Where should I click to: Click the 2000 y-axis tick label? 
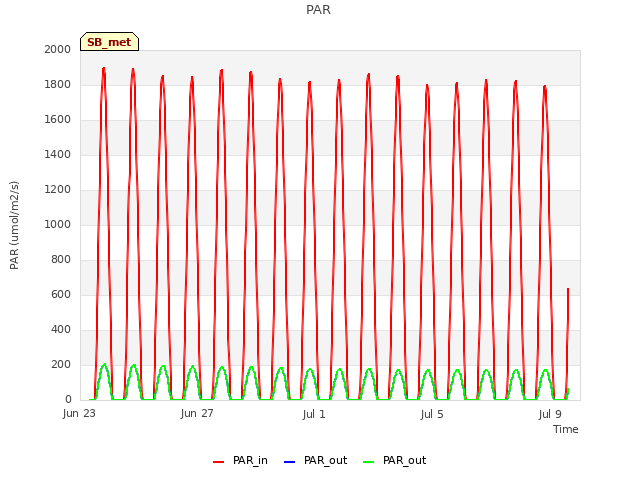(58, 49)
